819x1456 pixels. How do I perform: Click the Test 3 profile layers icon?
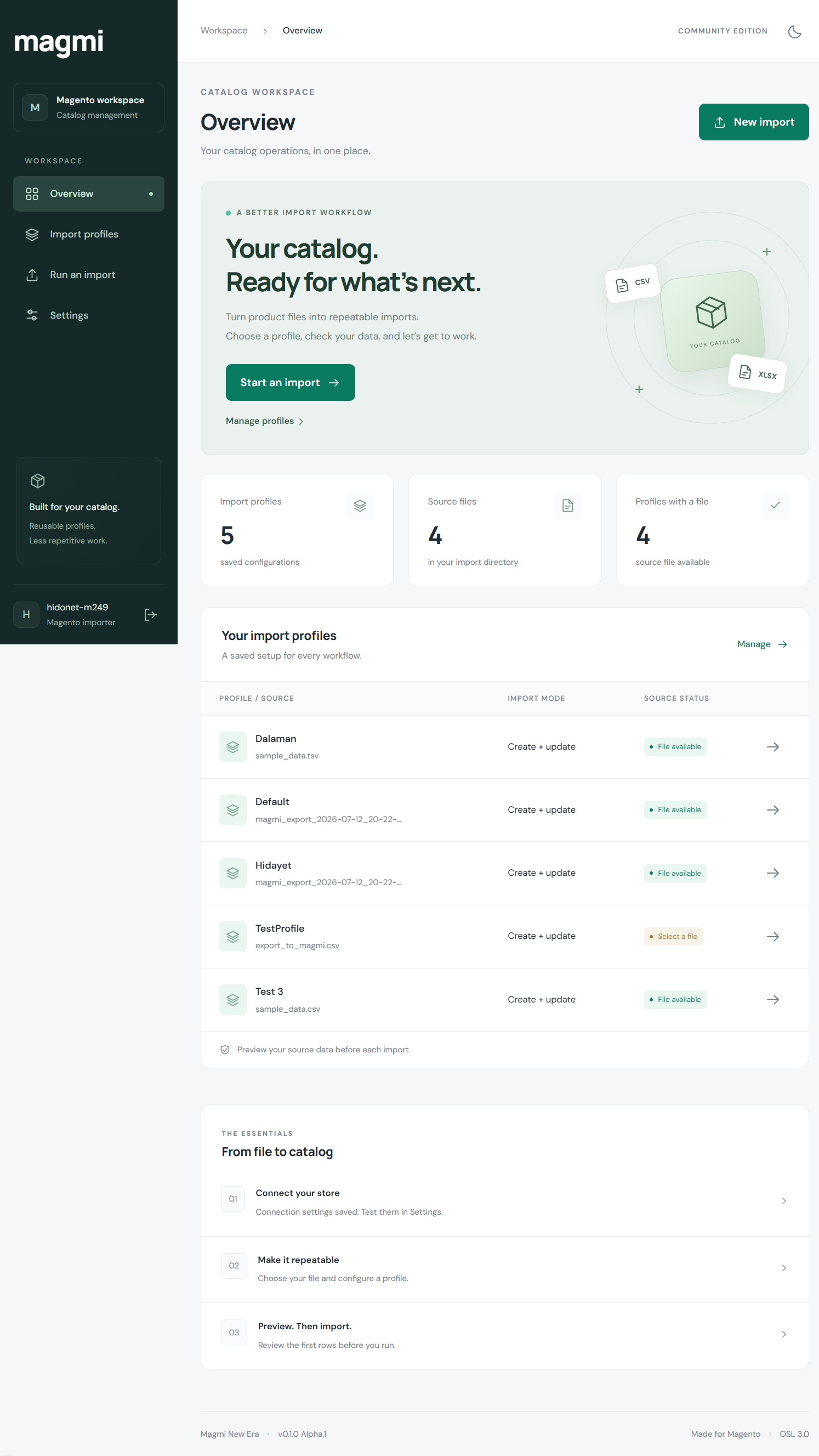233,1000
